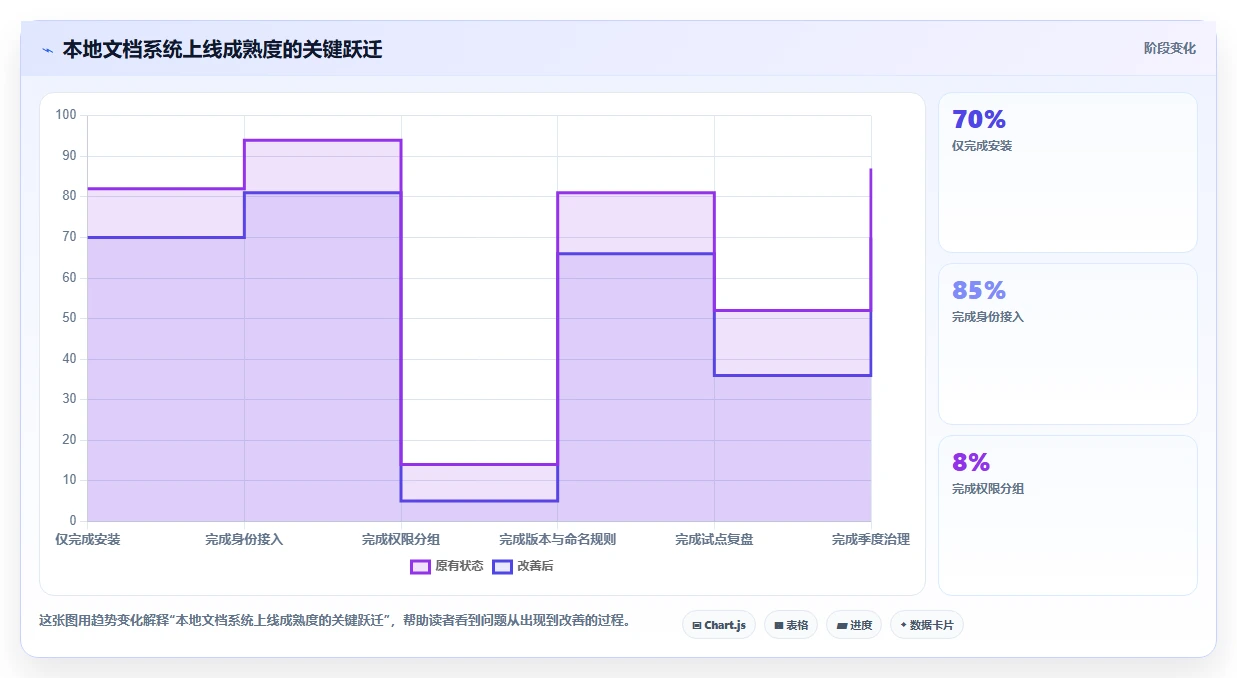Click the 表格 tag

[791, 625]
